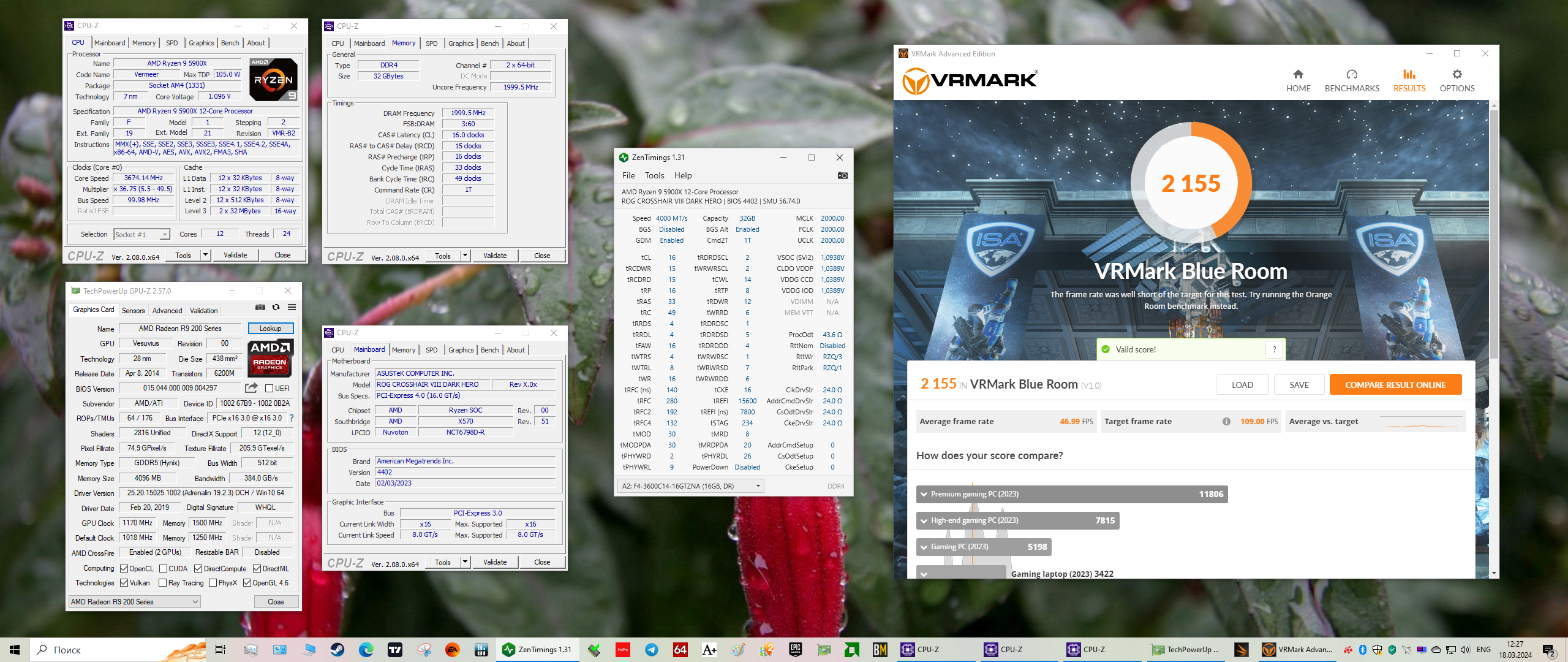Image resolution: width=1568 pixels, height=662 pixels.
Task: Open VRMark Options gear
Action: pos(1457,81)
